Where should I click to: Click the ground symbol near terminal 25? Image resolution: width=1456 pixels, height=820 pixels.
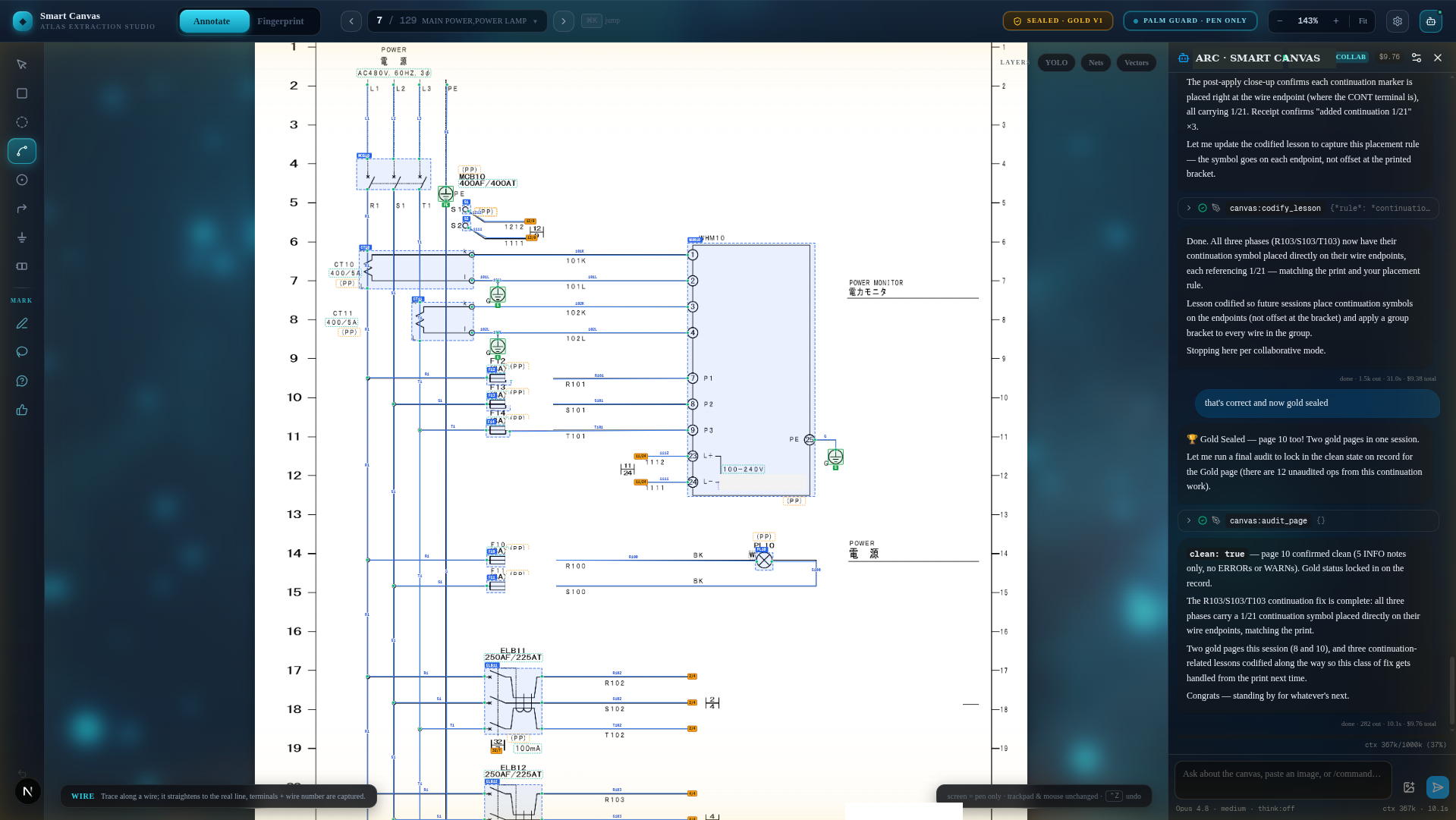[835, 457]
